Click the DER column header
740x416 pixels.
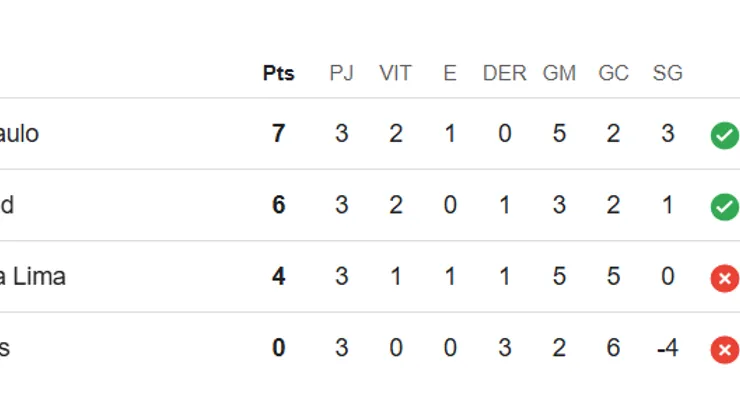tap(504, 74)
